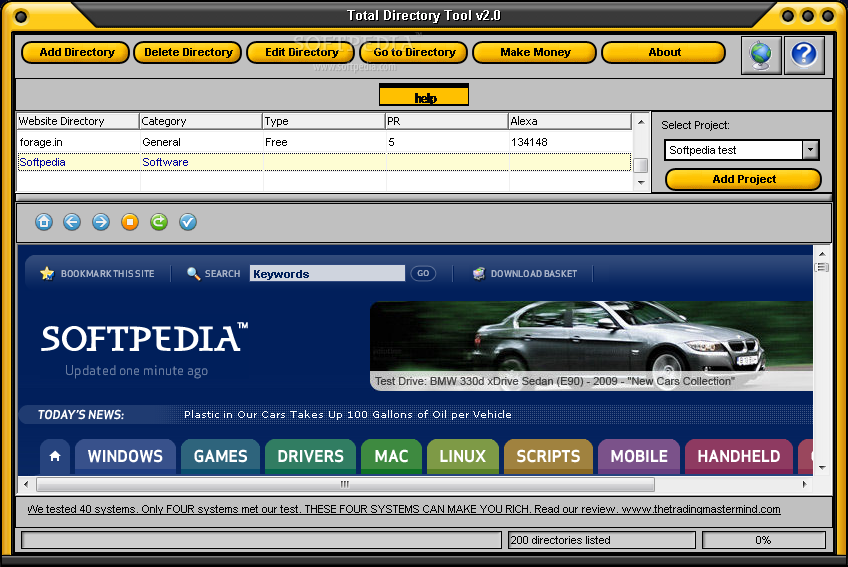Sort by PR column header
The width and height of the screenshot is (848, 567).
pos(447,121)
